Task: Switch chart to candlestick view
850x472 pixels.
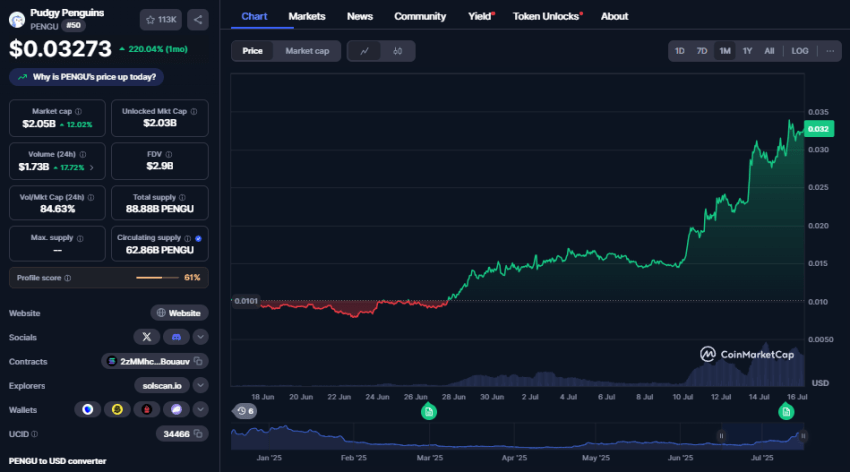Action: tap(397, 51)
